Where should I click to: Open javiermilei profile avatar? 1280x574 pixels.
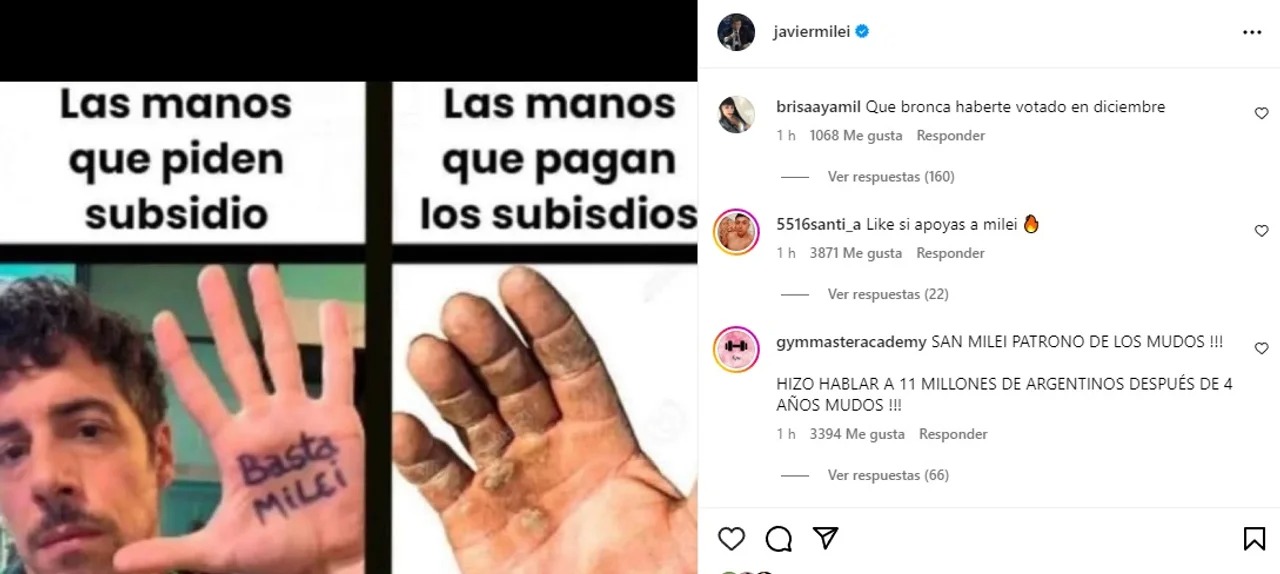736,32
